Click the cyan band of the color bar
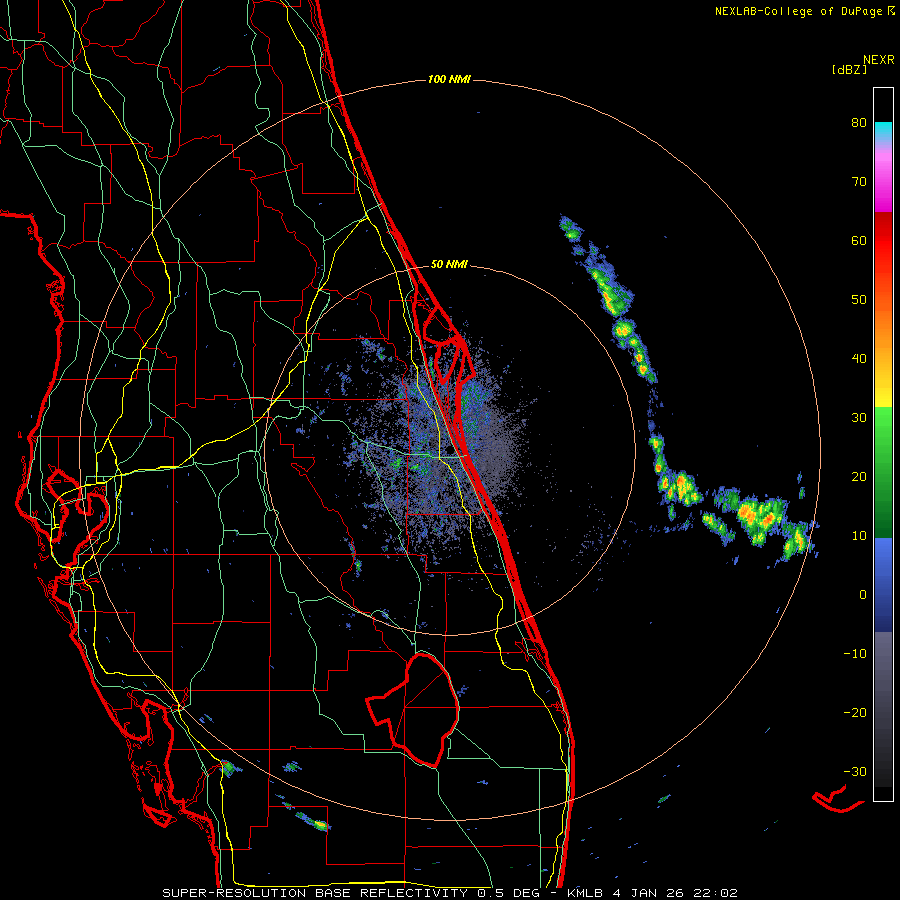Image resolution: width=900 pixels, height=900 pixels. pos(883,131)
